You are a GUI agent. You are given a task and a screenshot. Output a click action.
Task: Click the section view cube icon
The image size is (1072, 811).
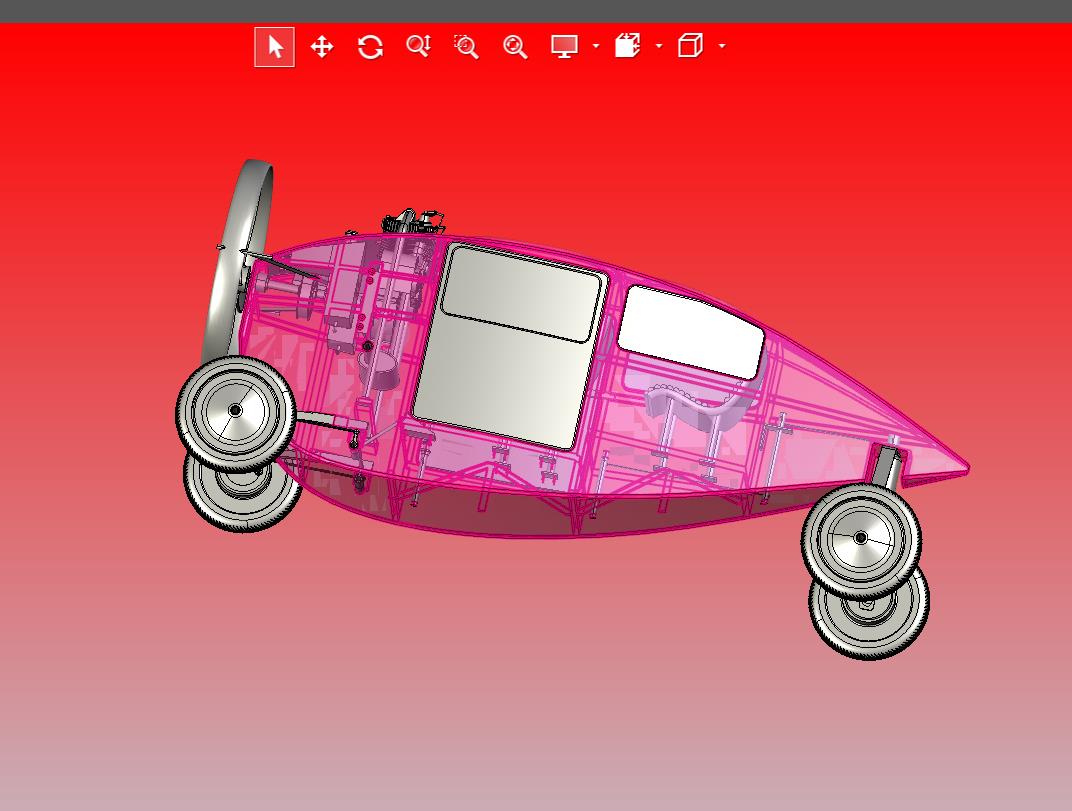[628, 46]
